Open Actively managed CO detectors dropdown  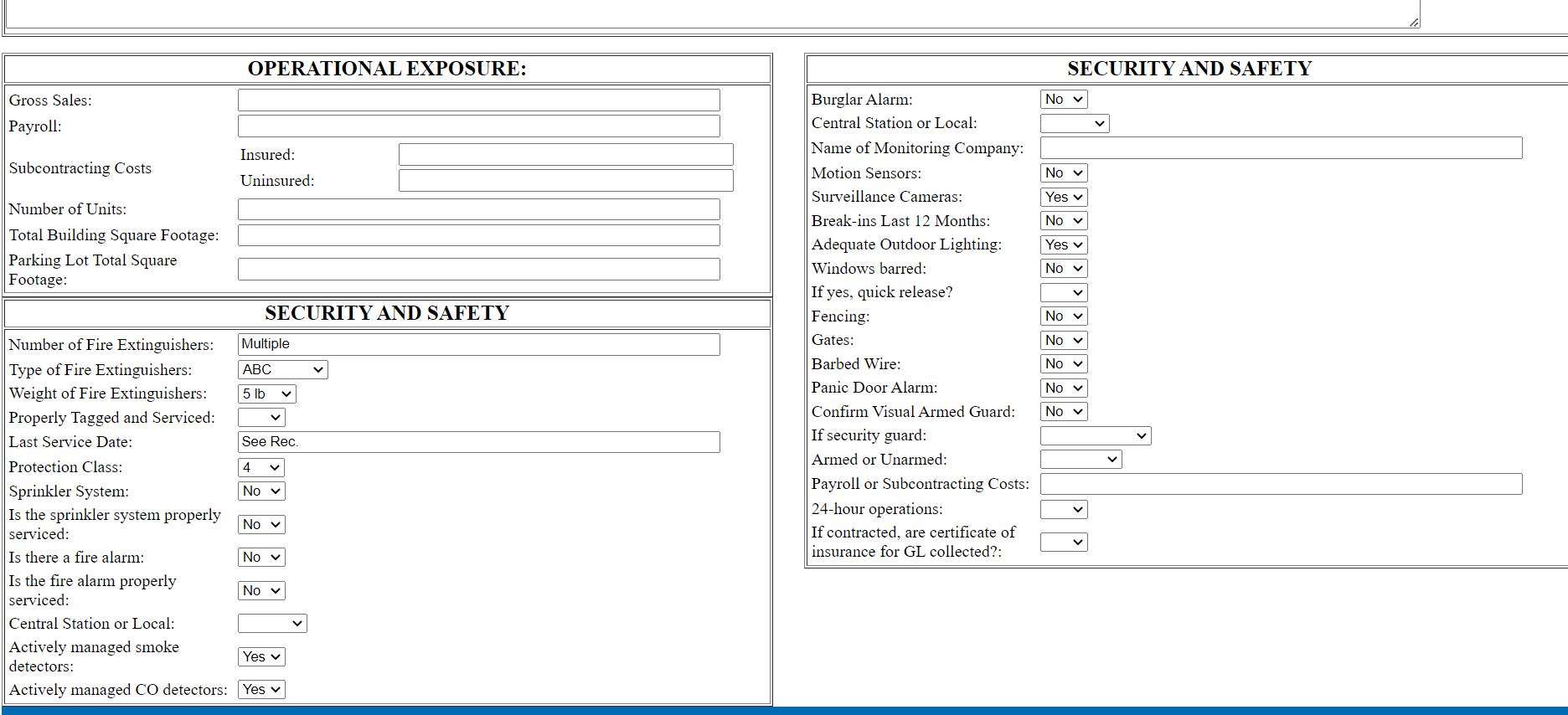coord(261,689)
